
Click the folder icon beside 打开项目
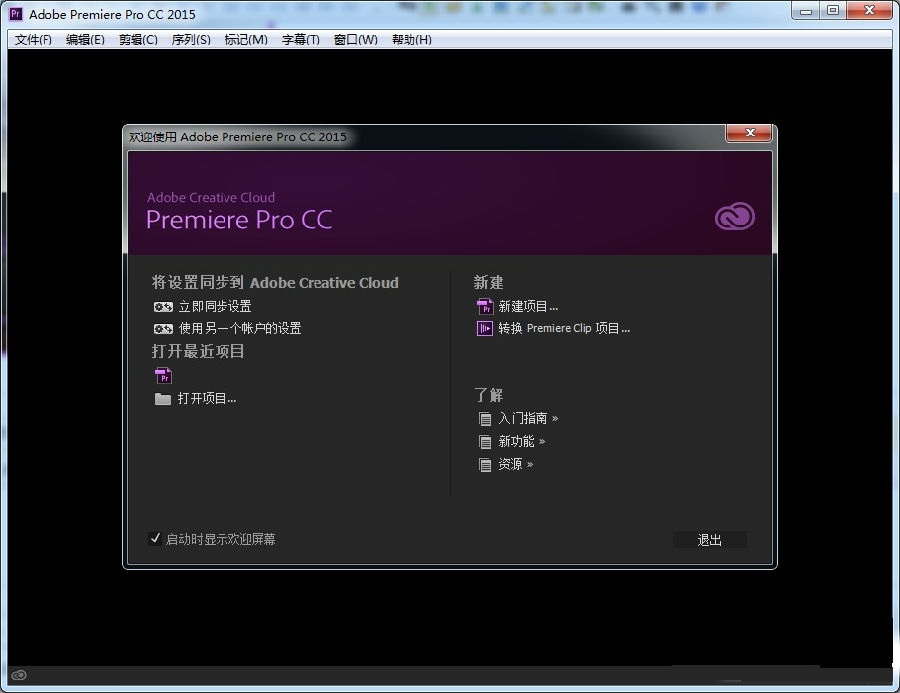click(x=163, y=399)
